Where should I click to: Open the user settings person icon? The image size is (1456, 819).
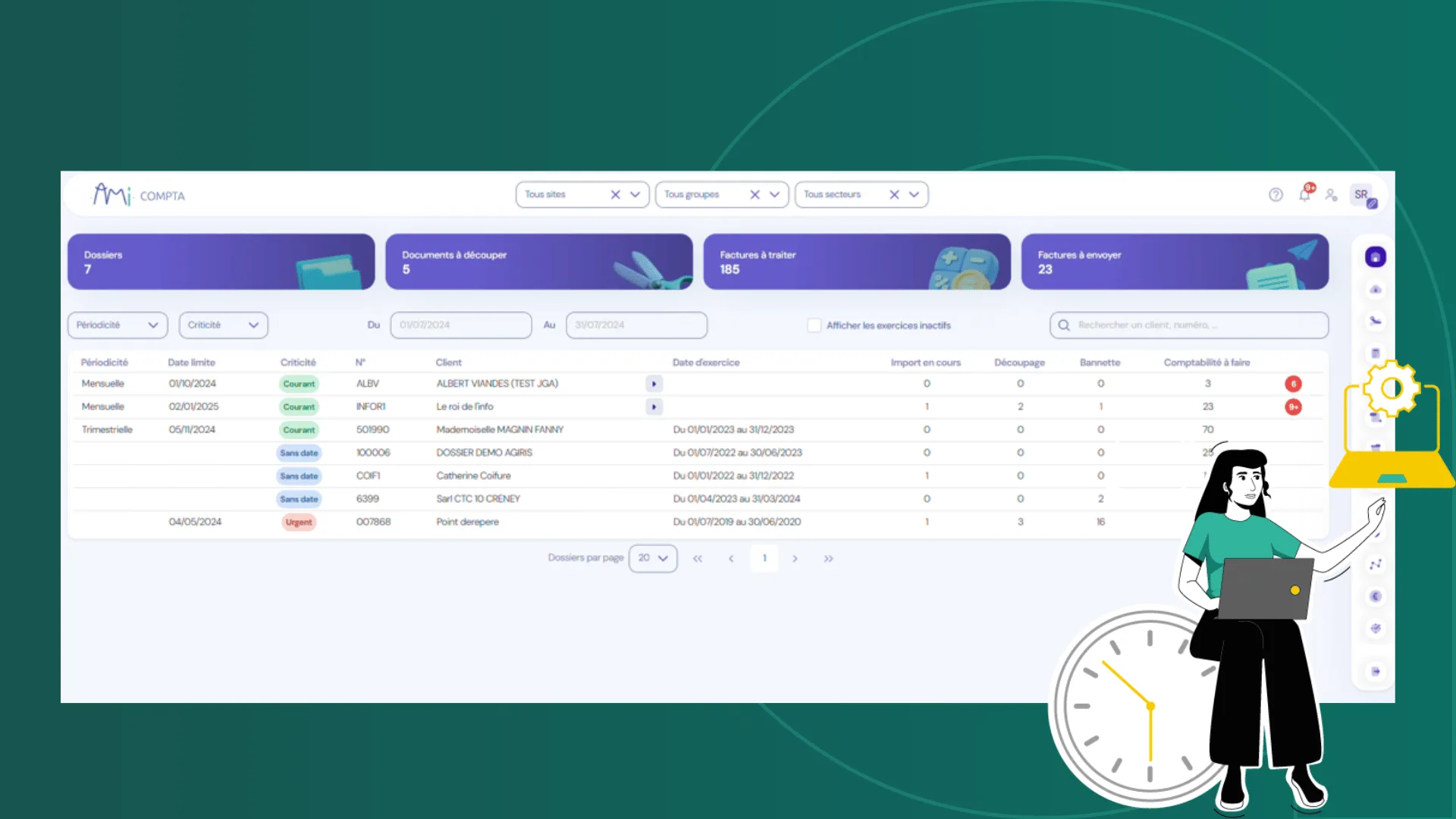1331,195
